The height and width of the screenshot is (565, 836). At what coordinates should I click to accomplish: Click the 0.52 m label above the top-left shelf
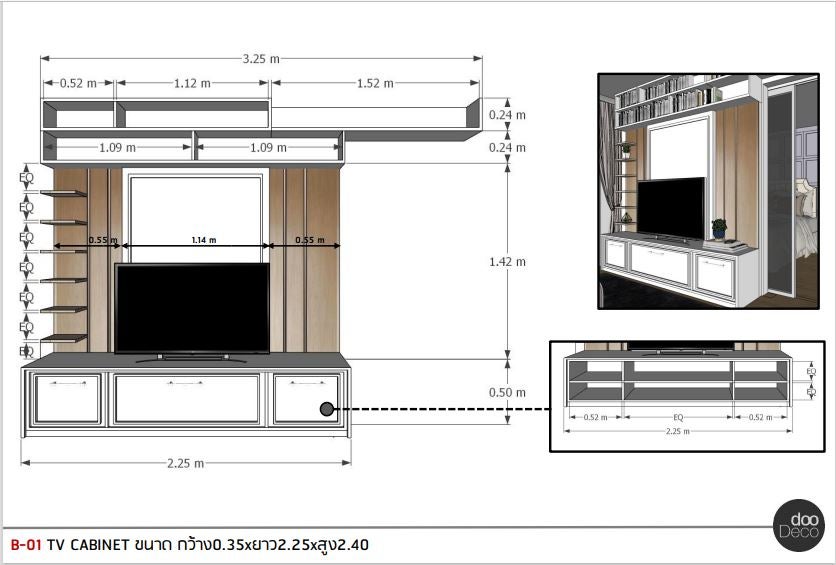pos(79,83)
